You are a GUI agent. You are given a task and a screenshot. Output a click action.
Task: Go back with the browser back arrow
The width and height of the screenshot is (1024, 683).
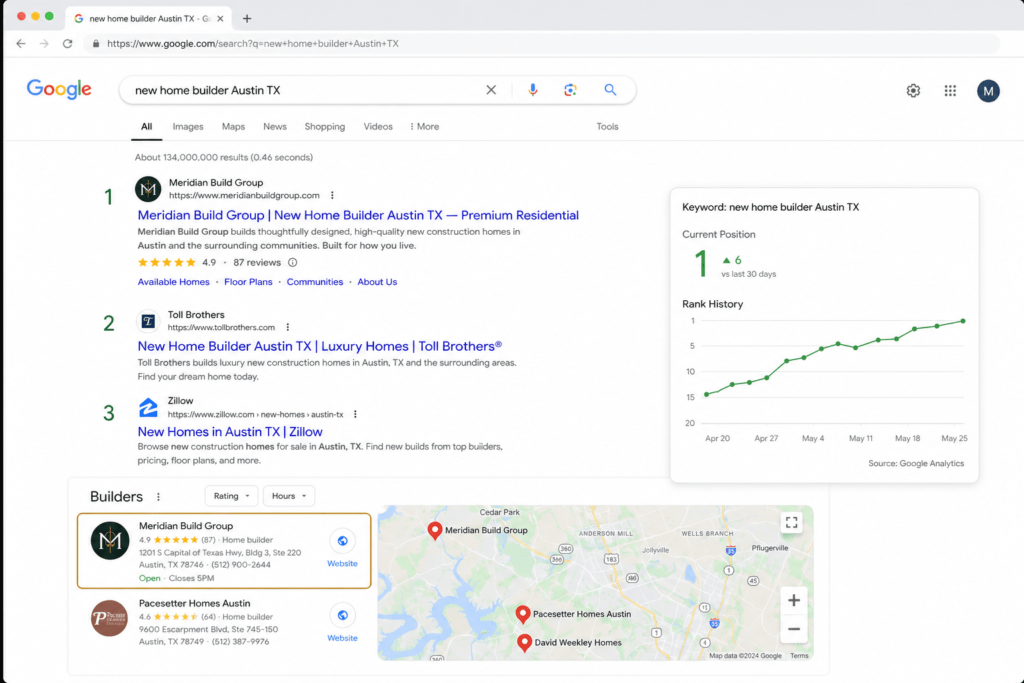tap(21, 44)
